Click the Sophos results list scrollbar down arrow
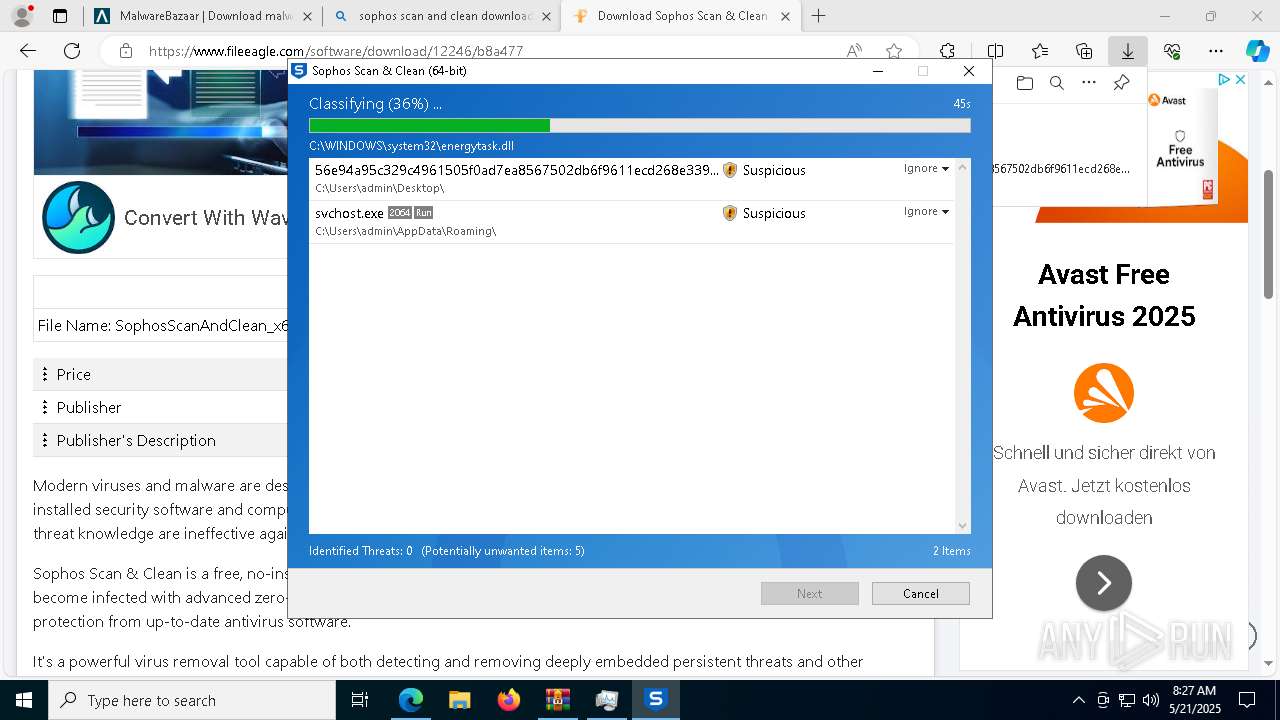 [962, 526]
